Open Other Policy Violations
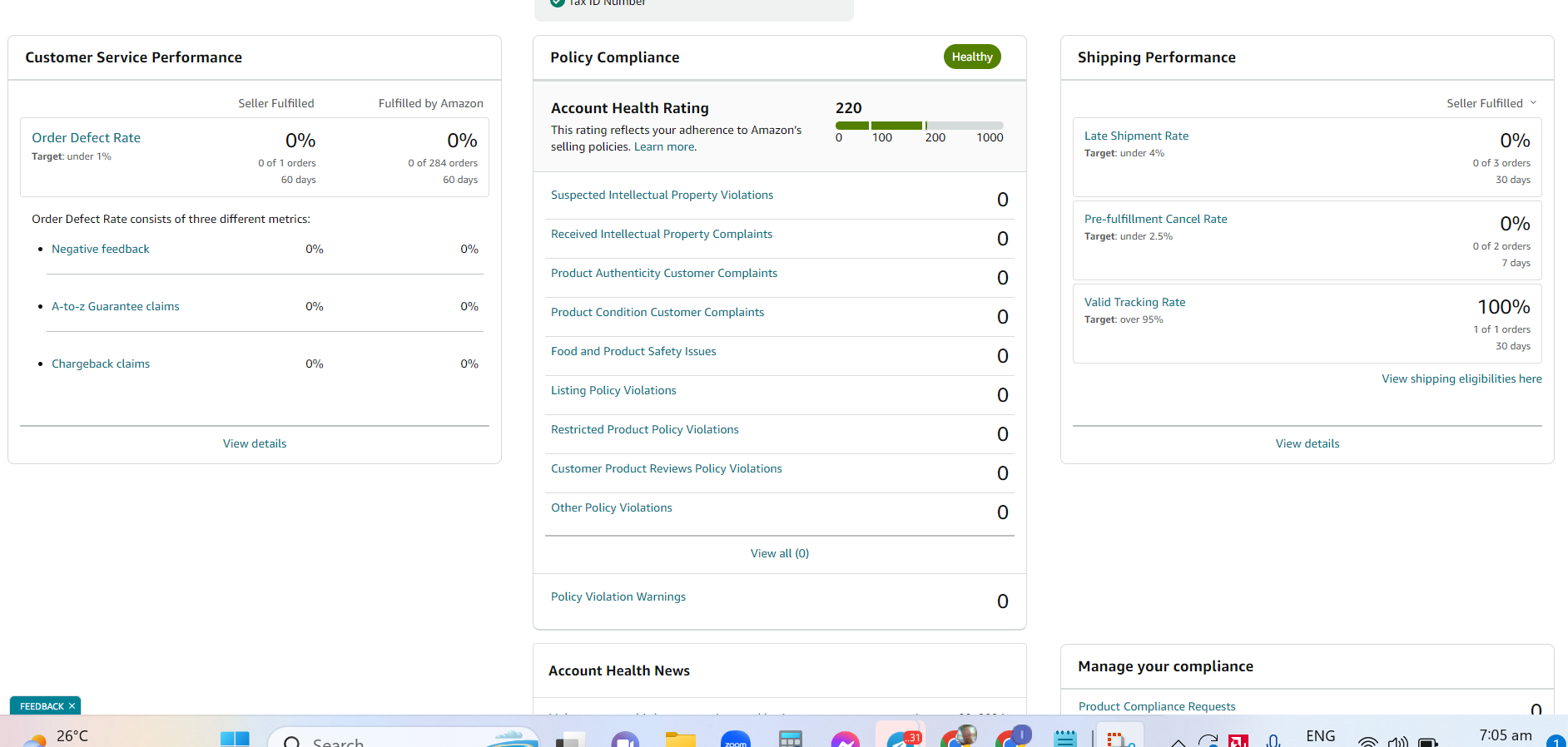The width and height of the screenshot is (1568, 747). point(612,507)
